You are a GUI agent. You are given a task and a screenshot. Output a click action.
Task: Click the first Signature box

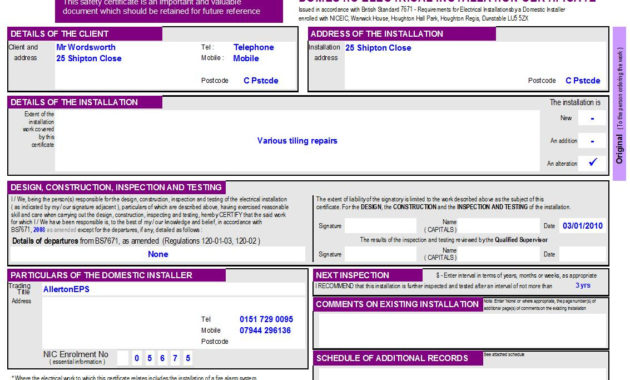point(380,226)
